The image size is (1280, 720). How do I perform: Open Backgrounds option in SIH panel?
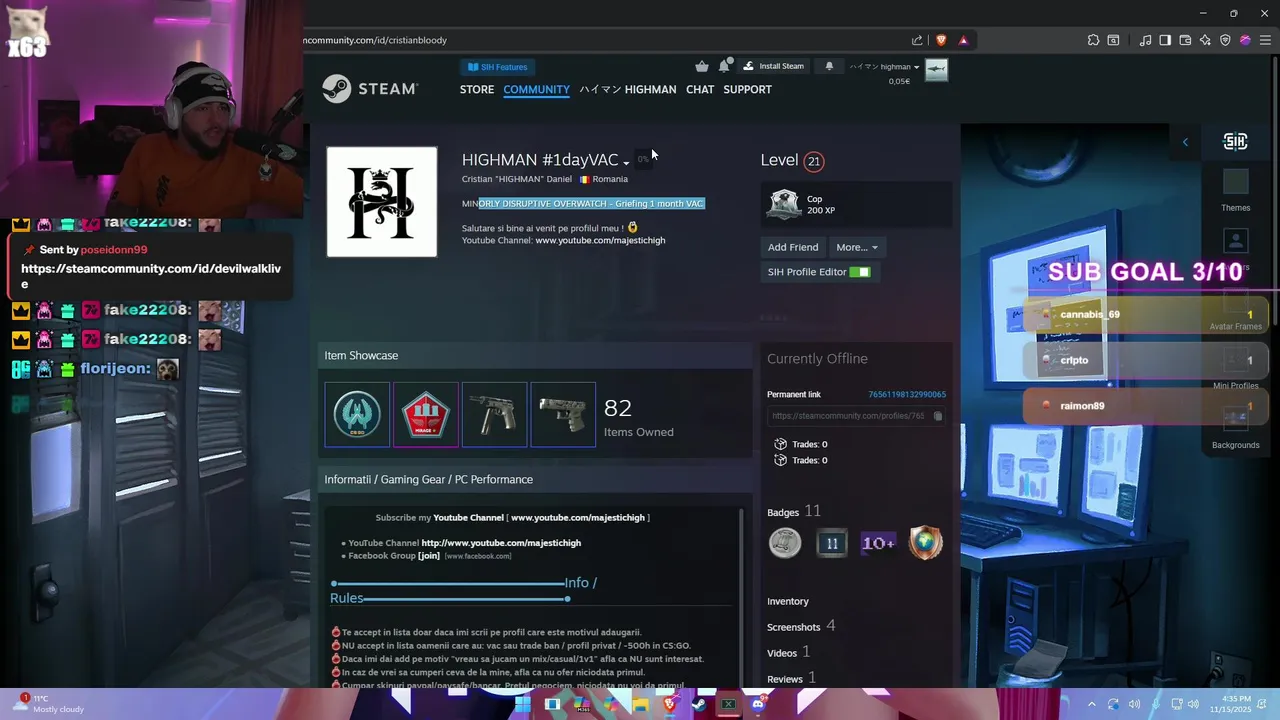click(x=1236, y=429)
